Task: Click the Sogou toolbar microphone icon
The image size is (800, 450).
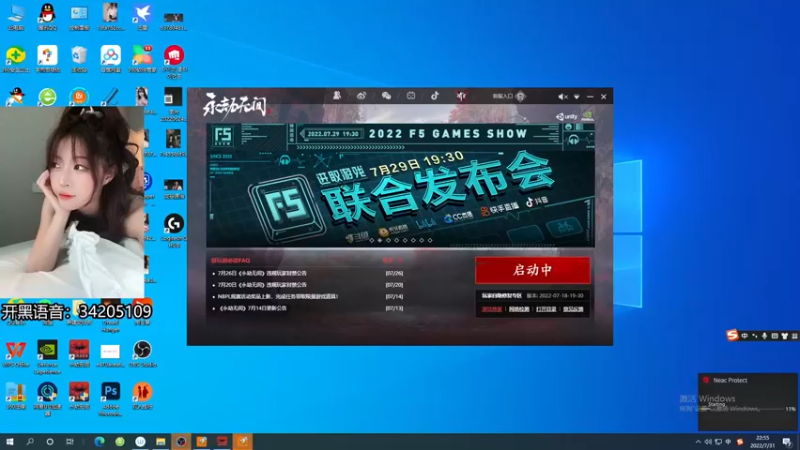Action: pyautogui.click(x=764, y=336)
